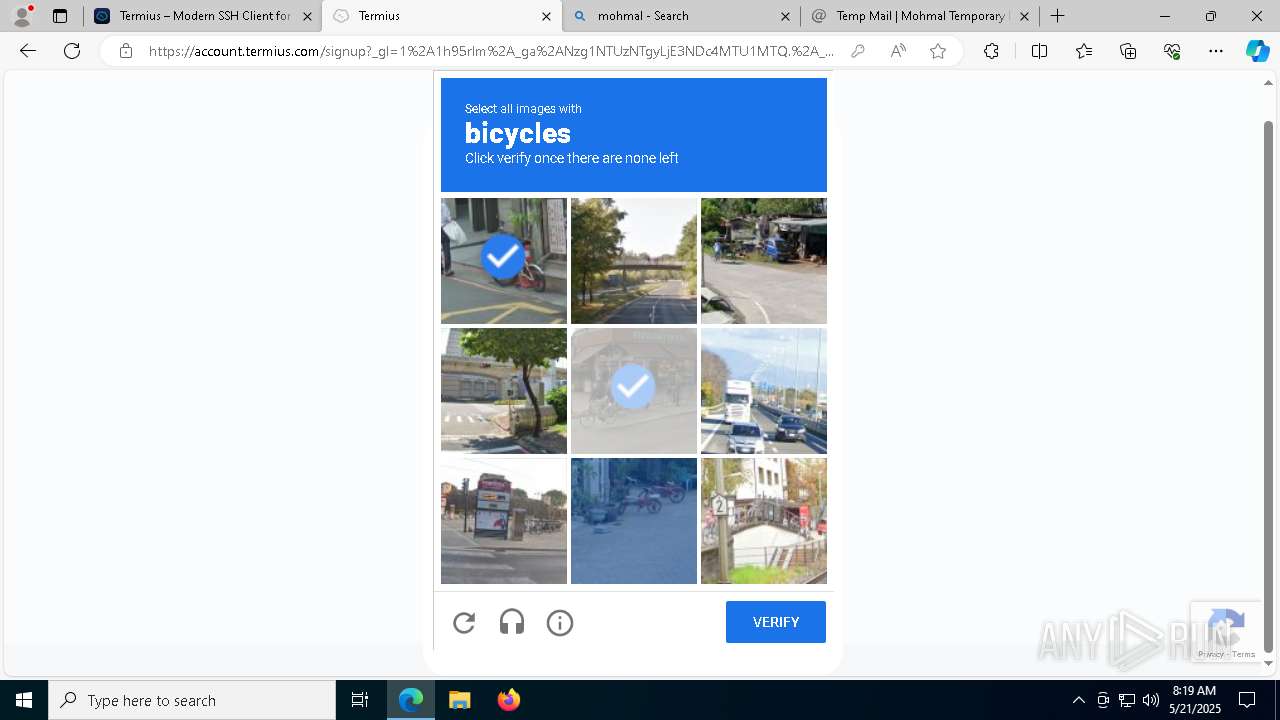Select the number 2 sign railway tile
This screenshot has width=1280, height=720.
tap(764, 521)
